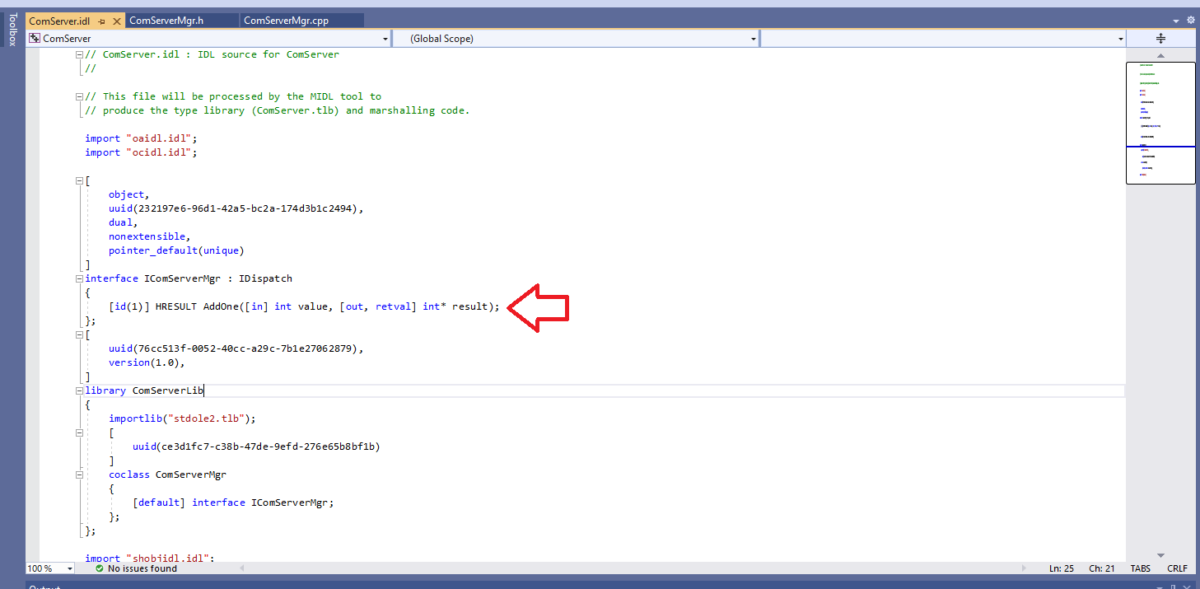The width and height of the screenshot is (1200, 589).
Task: Open the Global Scope dropdown
Action: tap(753, 38)
